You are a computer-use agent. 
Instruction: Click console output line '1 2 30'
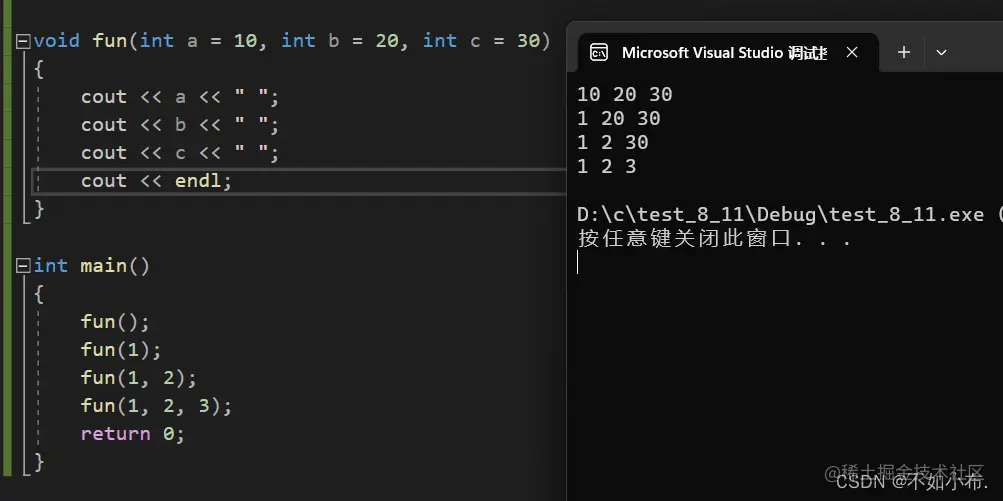pyautogui.click(x=613, y=142)
